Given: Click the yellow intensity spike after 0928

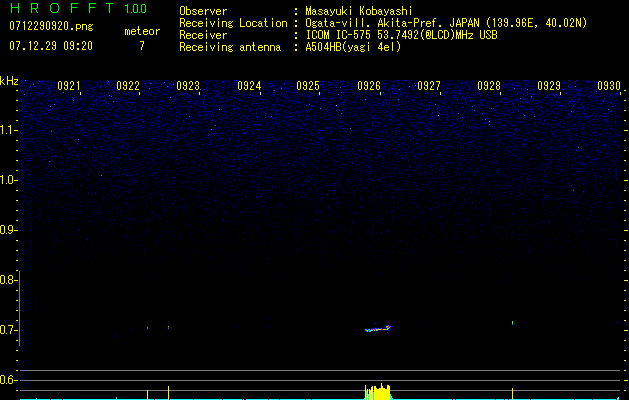Looking at the screenshot, I should [512, 394].
